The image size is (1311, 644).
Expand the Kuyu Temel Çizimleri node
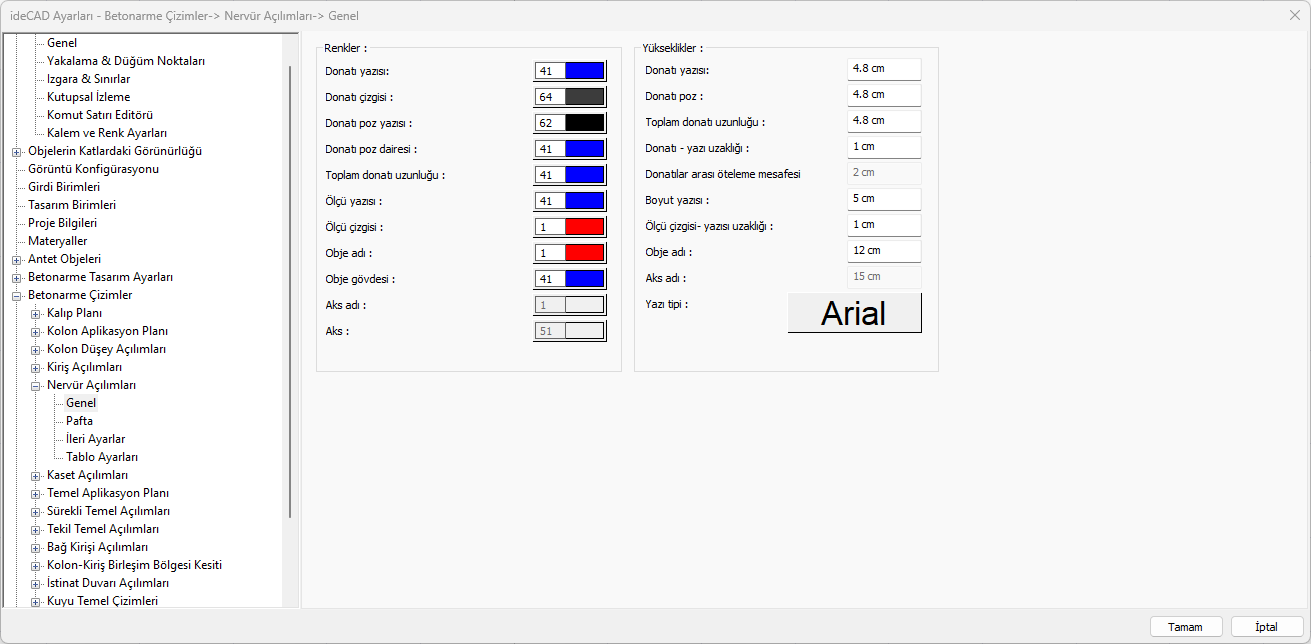36,601
